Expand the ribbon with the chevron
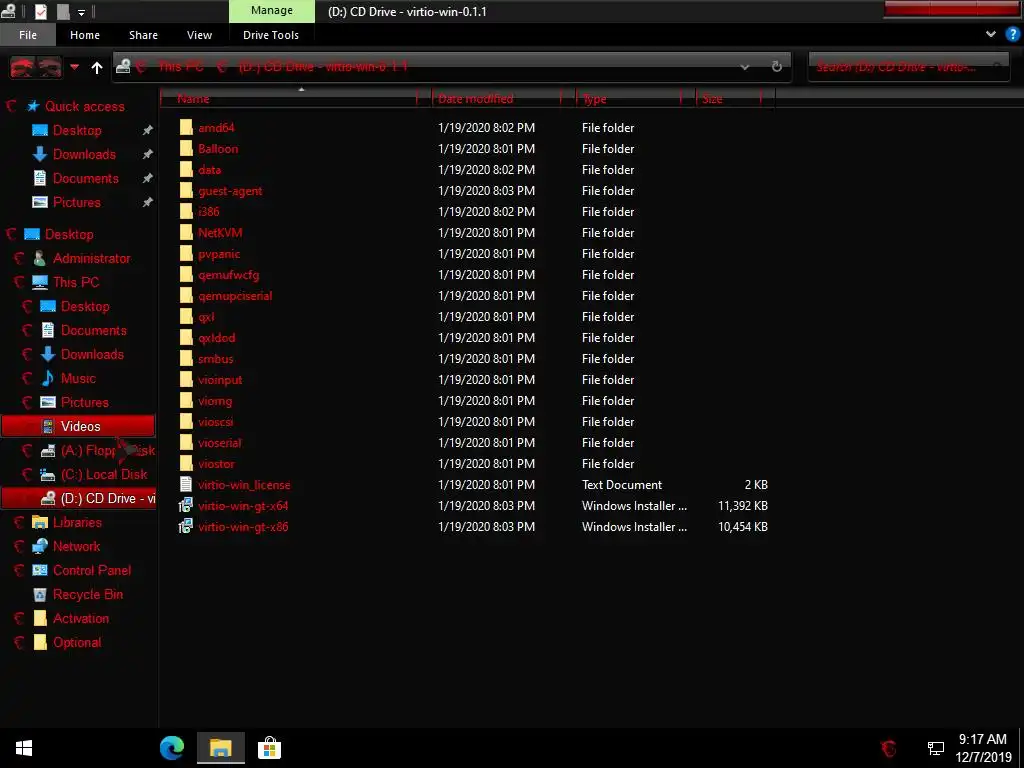The width and height of the screenshot is (1024, 768). (991, 34)
